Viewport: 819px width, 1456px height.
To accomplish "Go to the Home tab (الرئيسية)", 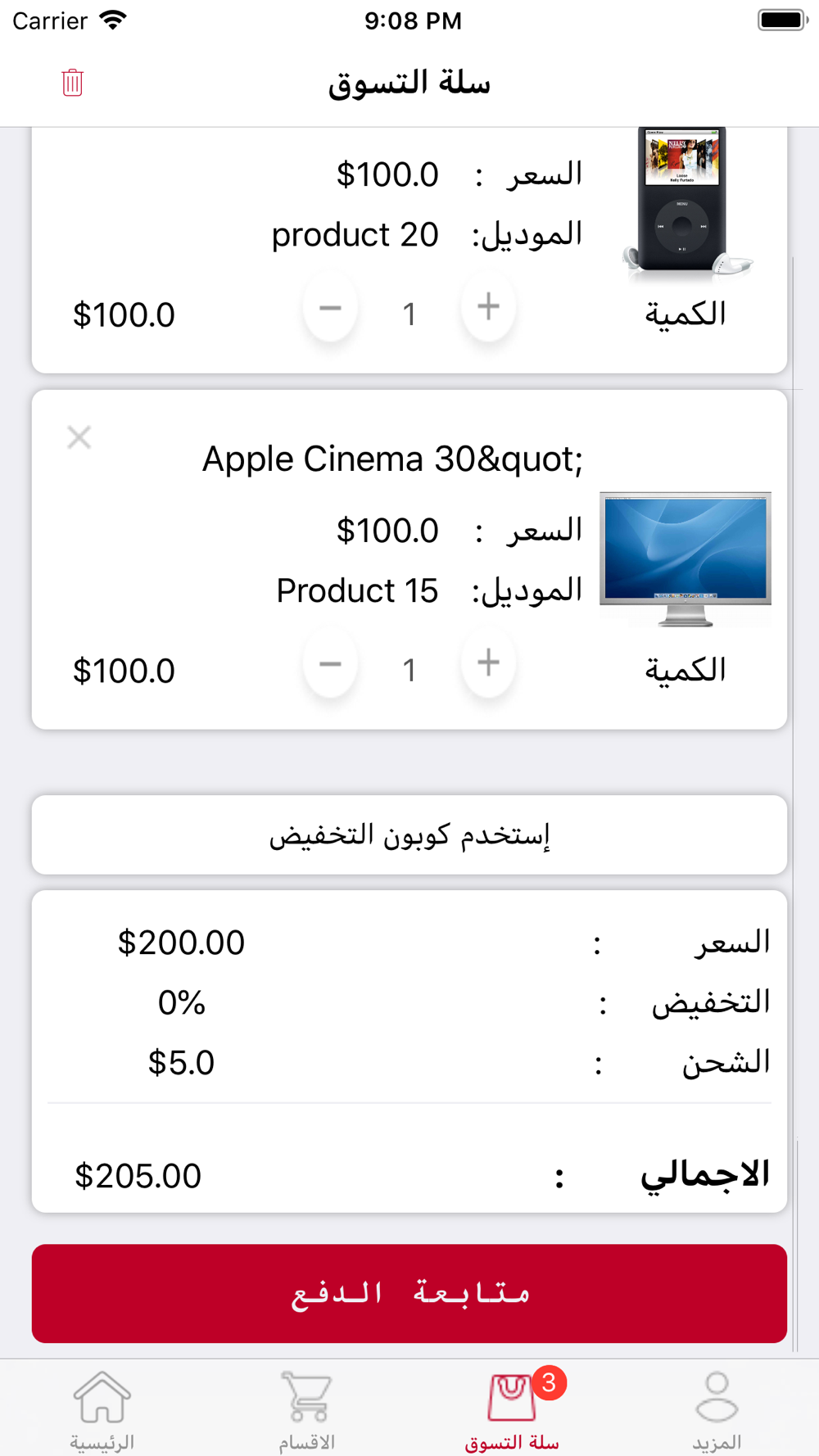I will (102, 1409).
